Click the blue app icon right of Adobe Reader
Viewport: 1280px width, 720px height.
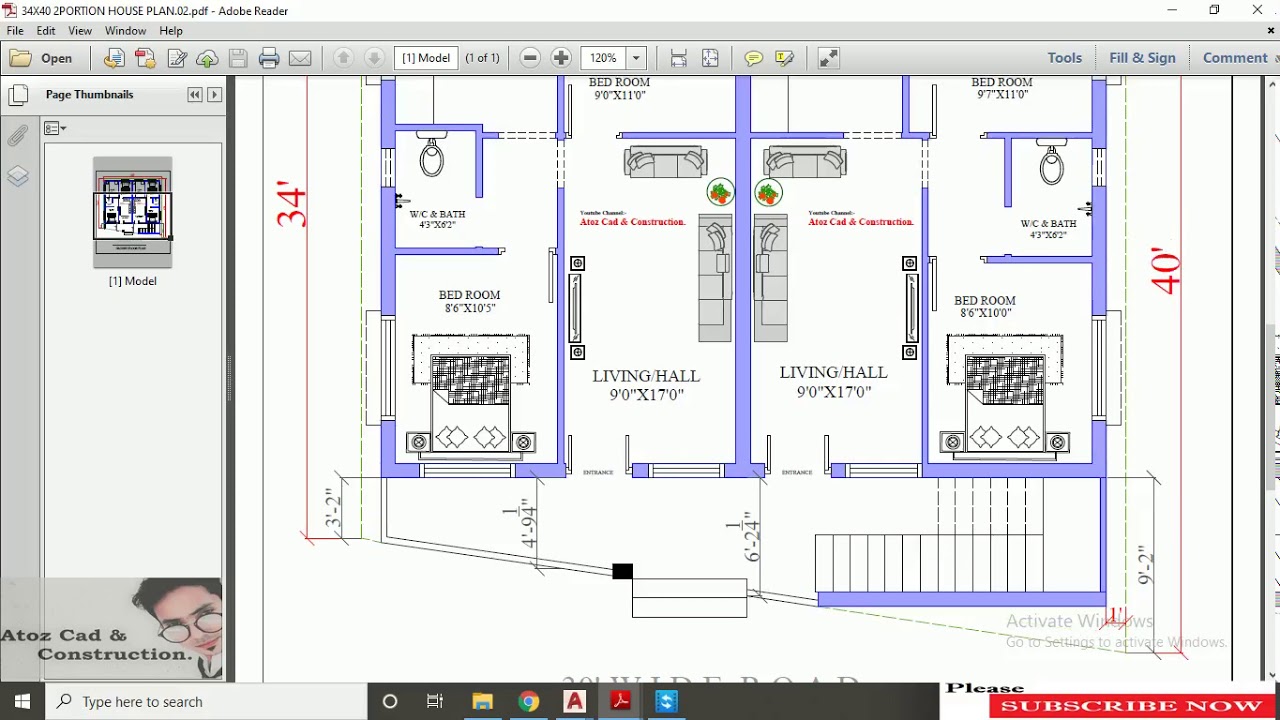pos(666,702)
